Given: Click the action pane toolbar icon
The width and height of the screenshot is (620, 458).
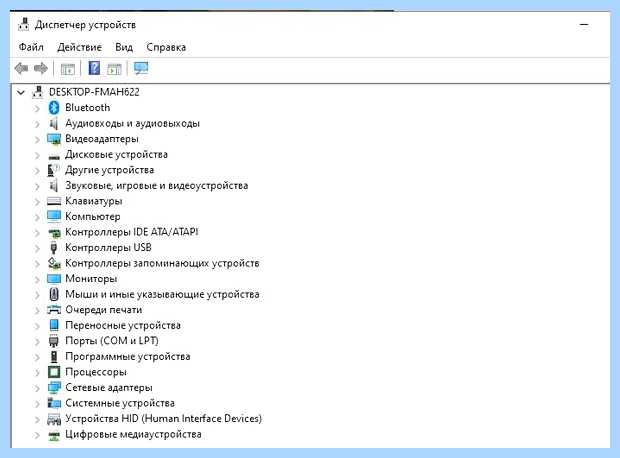Looking at the screenshot, I should (x=114, y=69).
